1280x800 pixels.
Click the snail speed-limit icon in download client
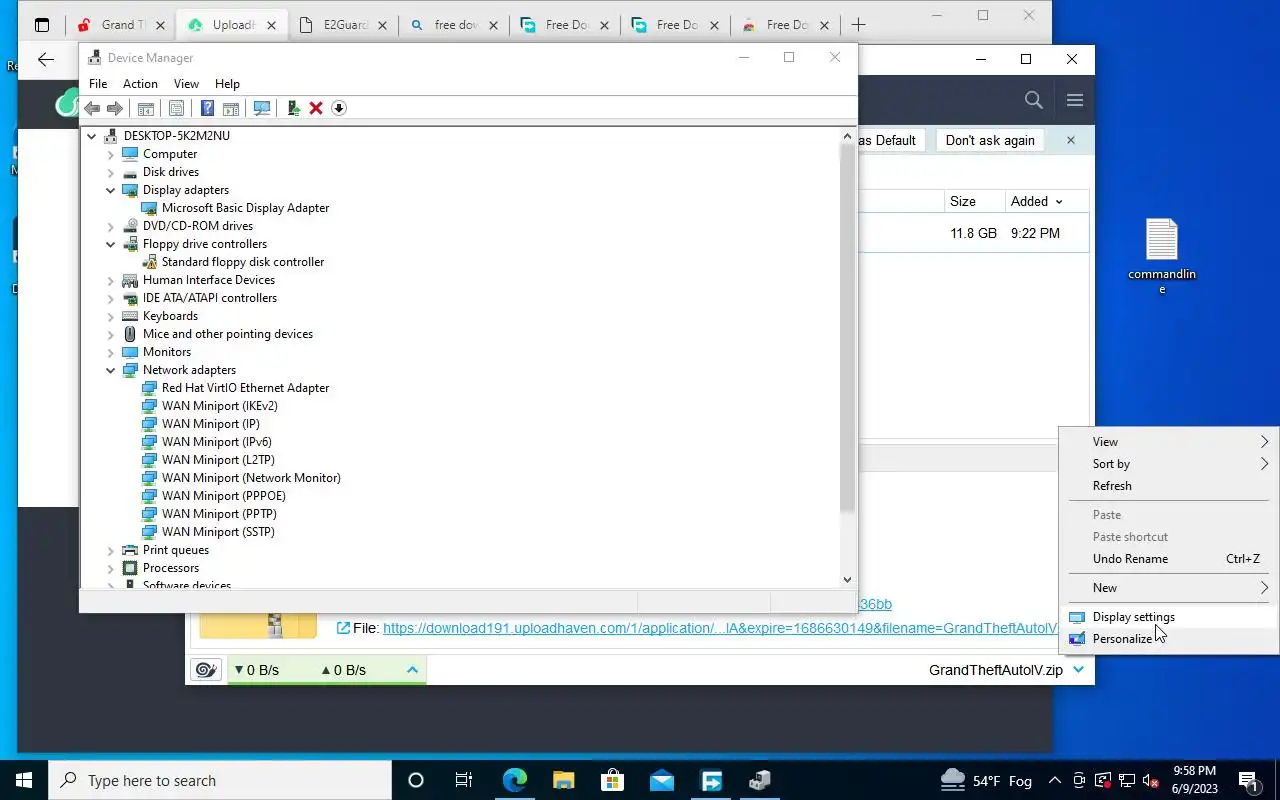pyautogui.click(x=206, y=670)
